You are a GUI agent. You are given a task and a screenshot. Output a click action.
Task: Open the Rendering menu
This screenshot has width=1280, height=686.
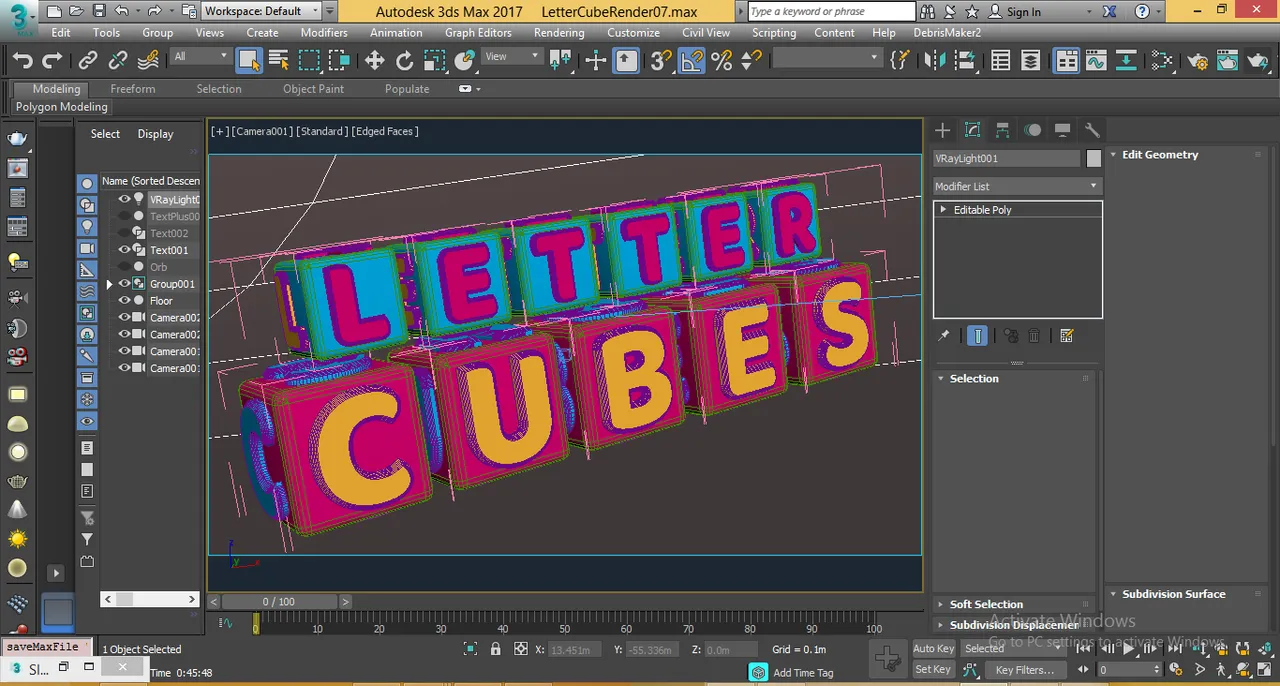(x=559, y=32)
